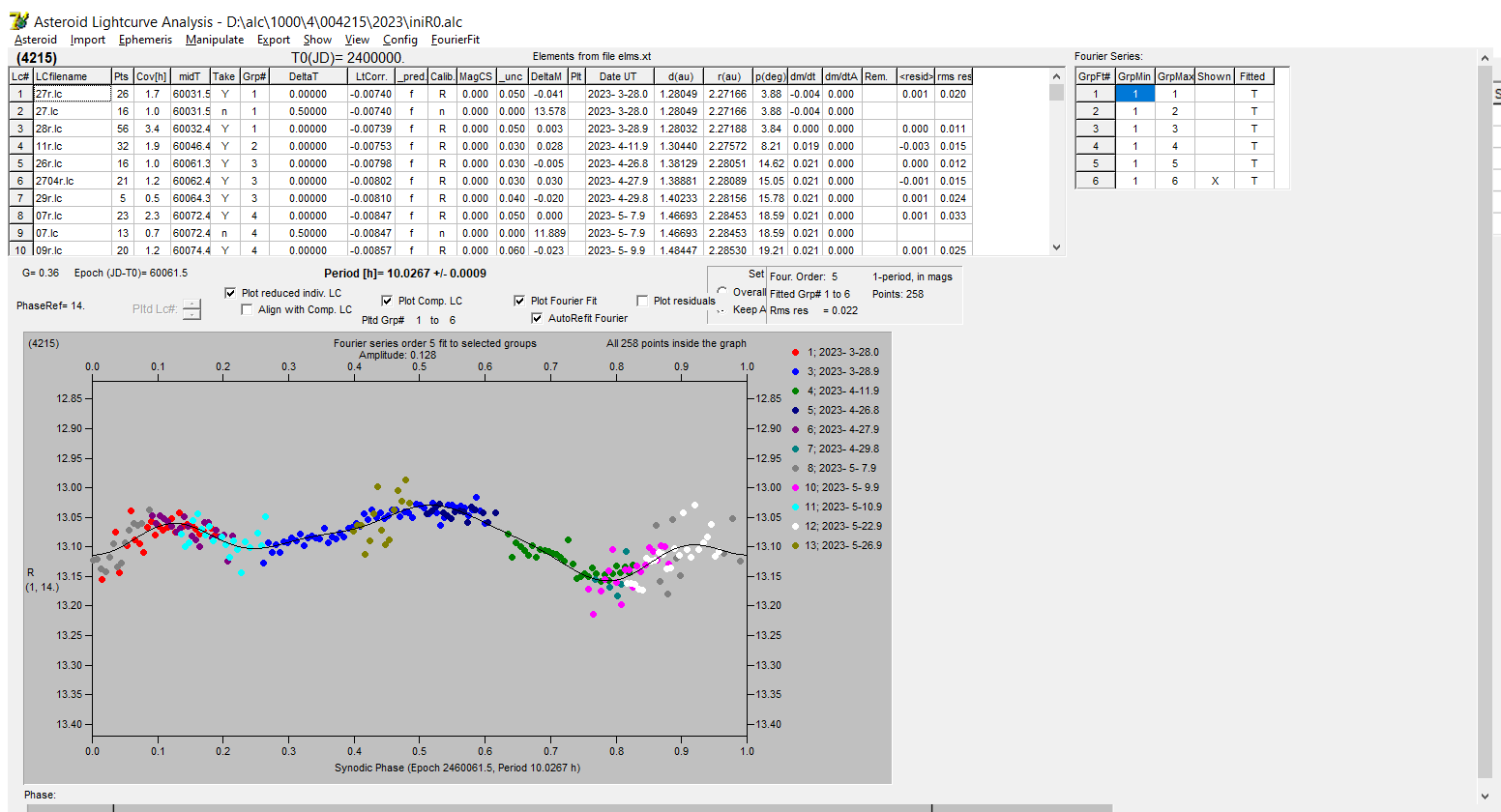Enable Align with Comp. LC checkbox
This screenshot has width=1501, height=812.
[247, 309]
